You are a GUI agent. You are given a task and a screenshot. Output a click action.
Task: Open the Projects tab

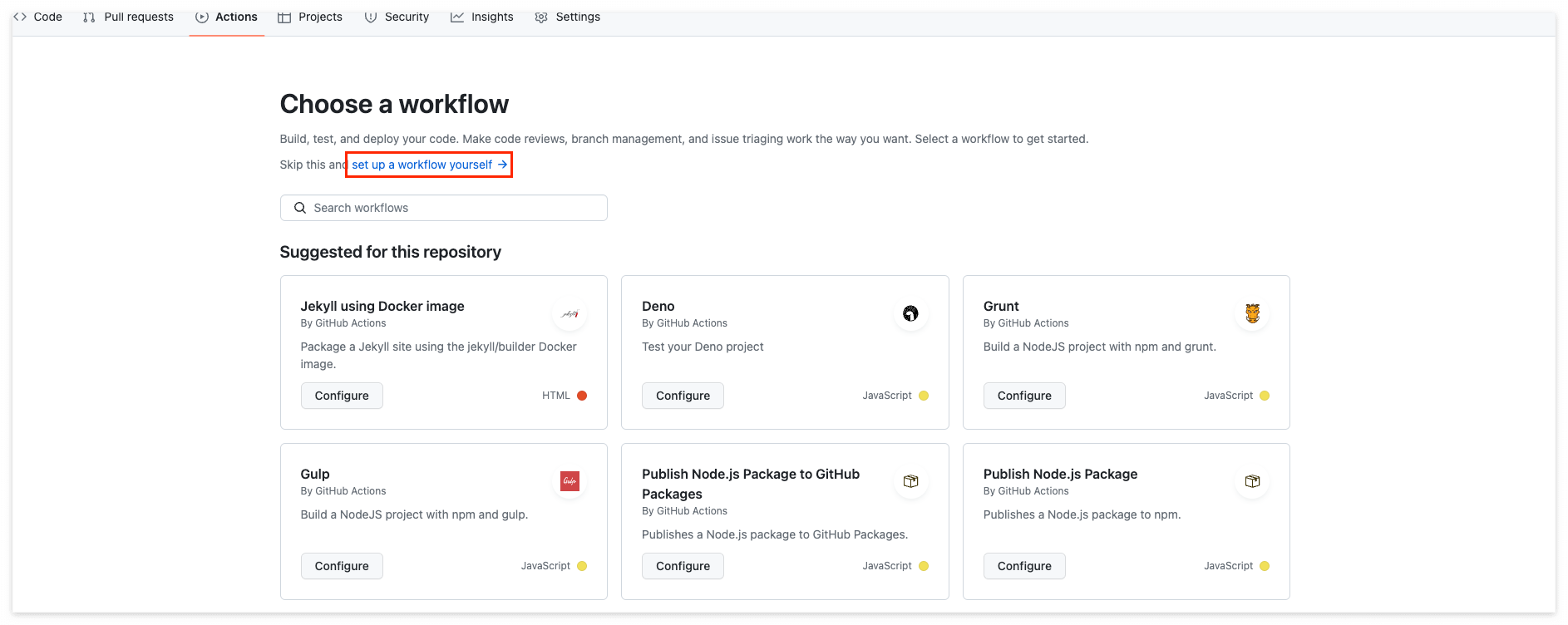click(310, 17)
